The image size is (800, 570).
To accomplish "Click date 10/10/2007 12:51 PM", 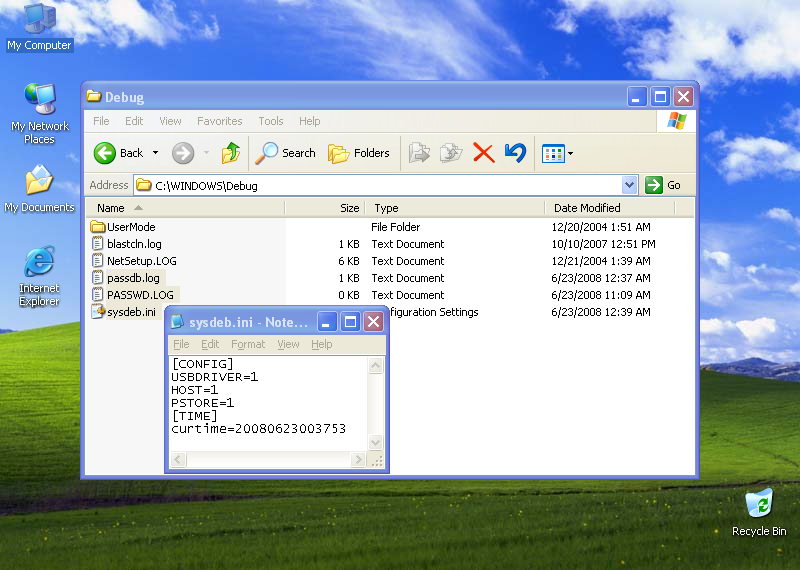I will [604, 244].
